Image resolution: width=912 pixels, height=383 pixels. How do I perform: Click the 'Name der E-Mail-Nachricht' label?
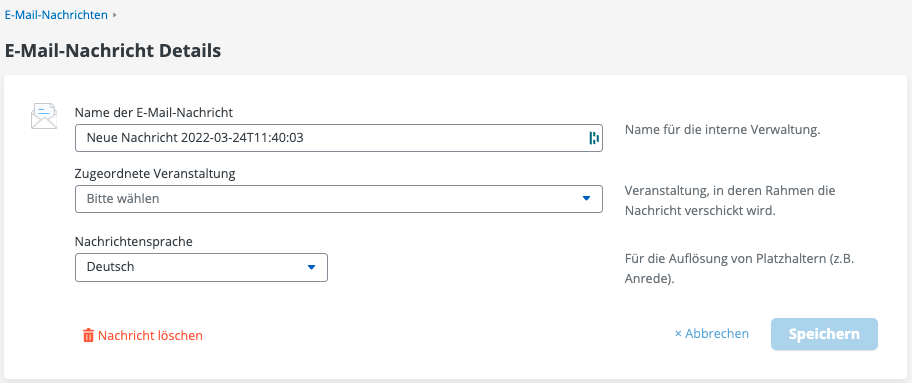coord(154,112)
